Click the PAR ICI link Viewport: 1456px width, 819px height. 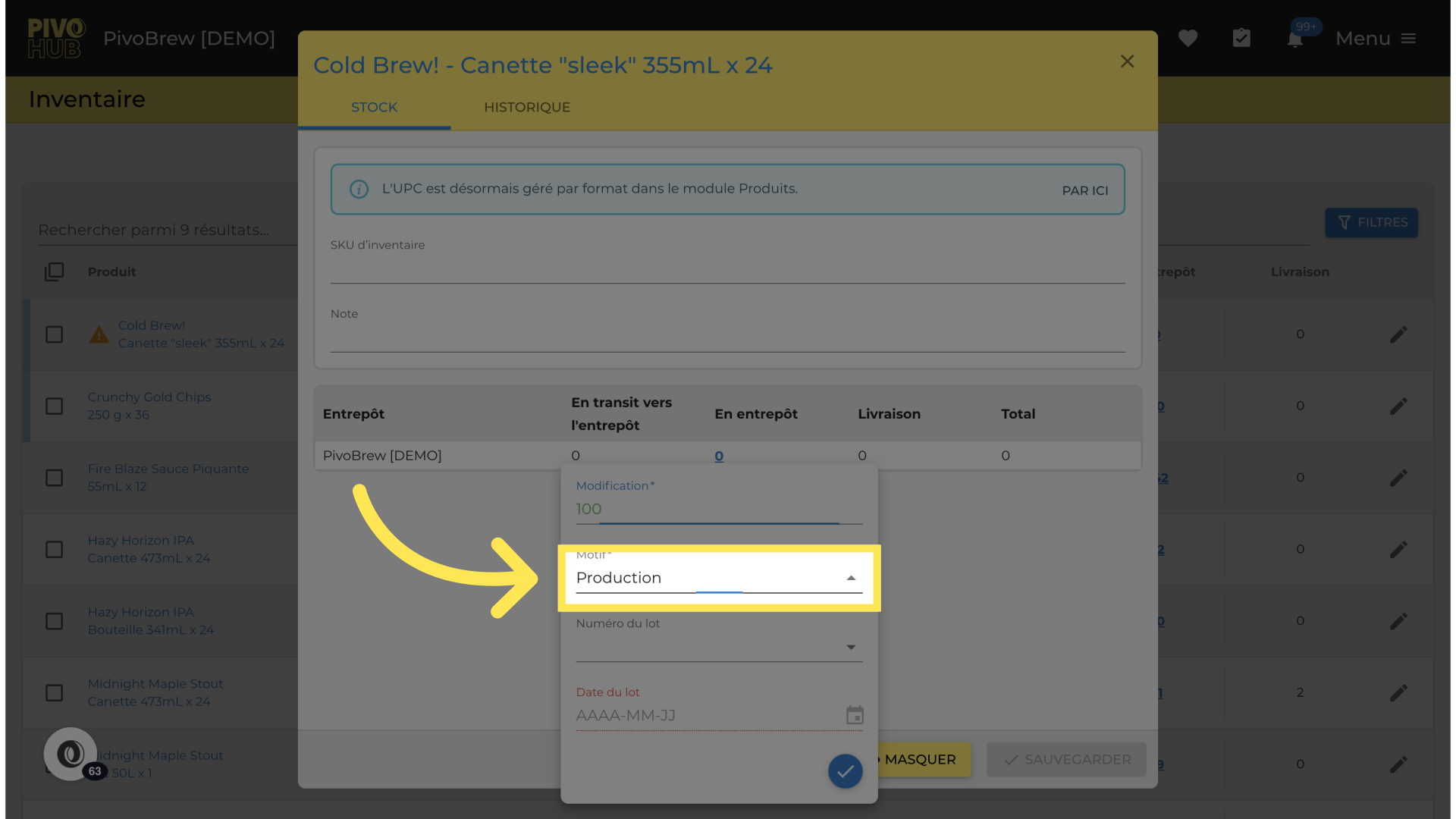click(1084, 190)
